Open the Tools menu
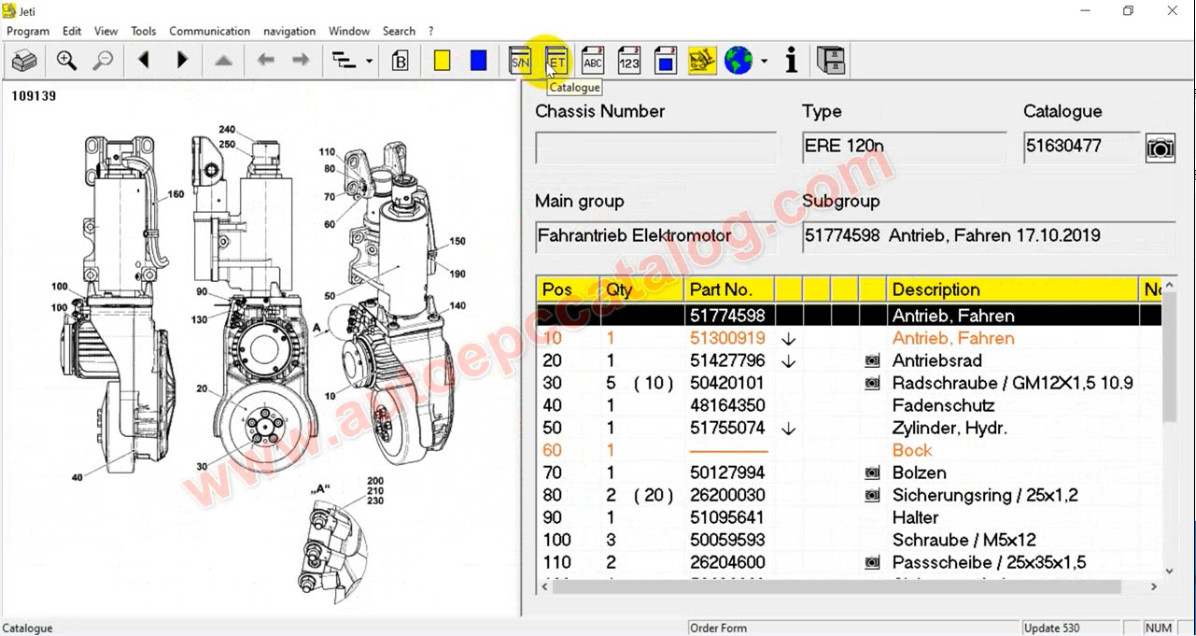 pyautogui.click(x=143, y=31)
